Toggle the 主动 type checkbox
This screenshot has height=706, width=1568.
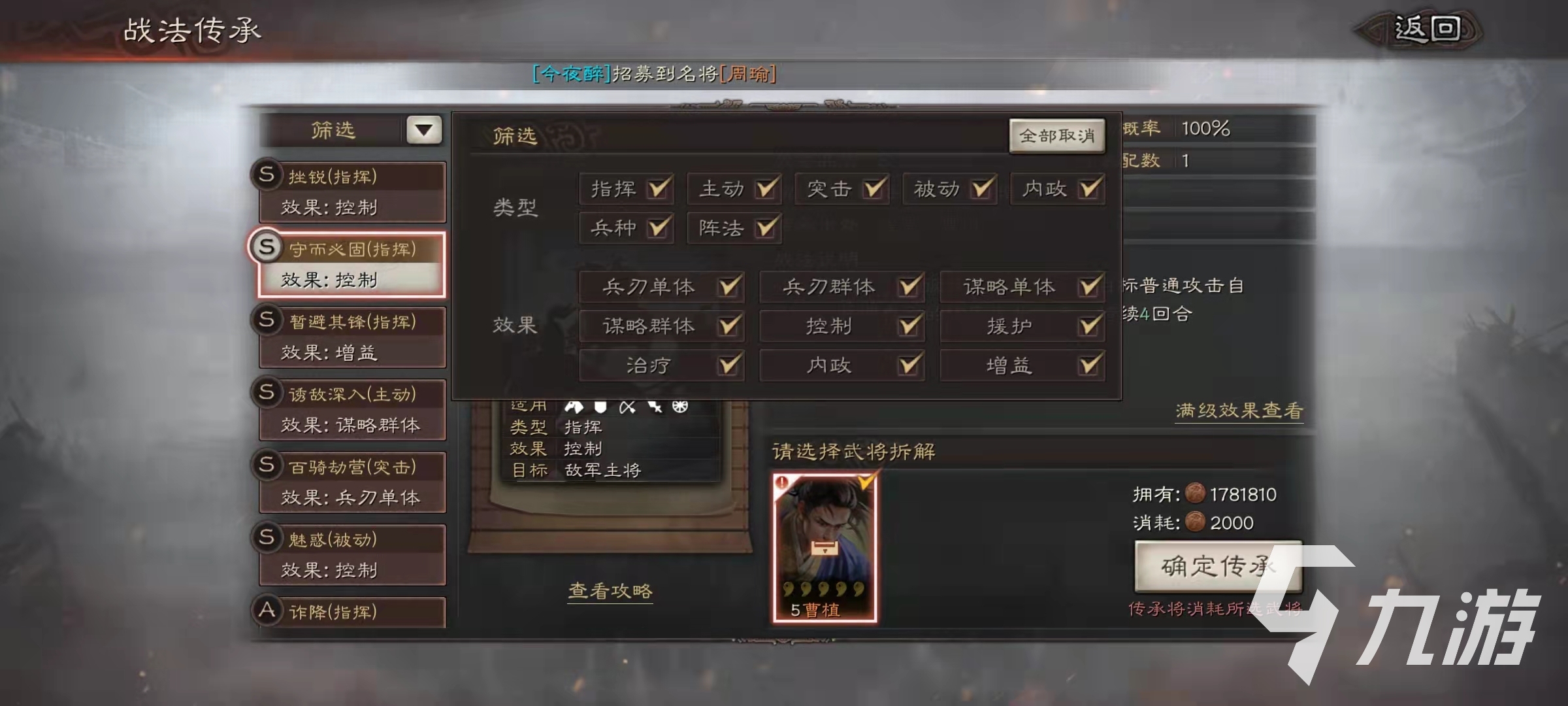click(x=765, y=189)
